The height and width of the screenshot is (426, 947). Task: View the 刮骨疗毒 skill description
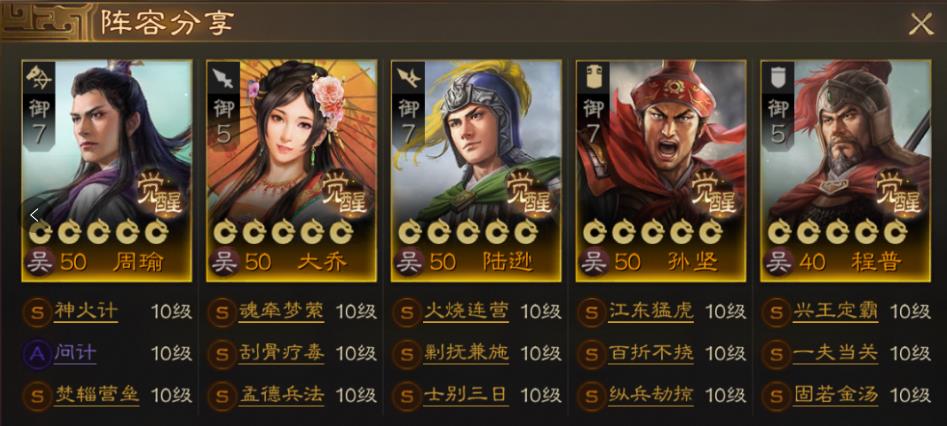coord(281,353)
